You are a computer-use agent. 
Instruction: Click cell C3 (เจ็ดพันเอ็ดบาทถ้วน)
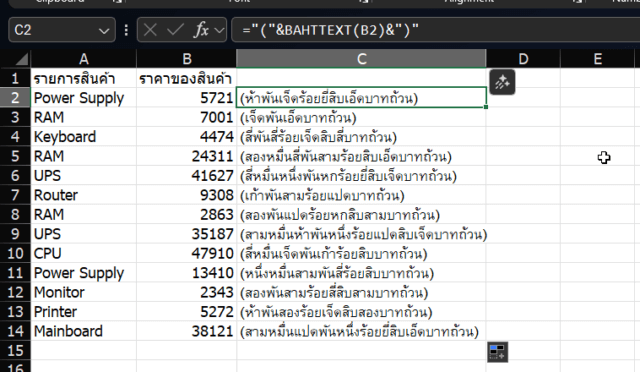pyautogui.click(x=361, y=117)
